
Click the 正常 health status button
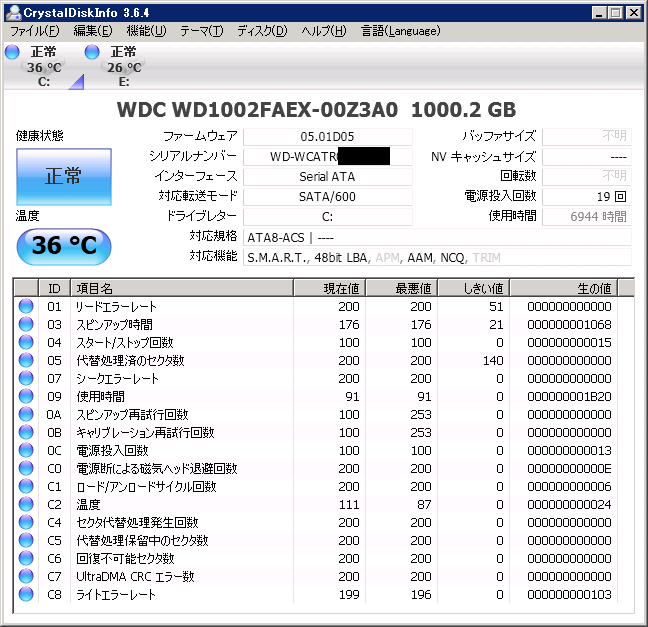pyautogui.click(x=64, y=177)
